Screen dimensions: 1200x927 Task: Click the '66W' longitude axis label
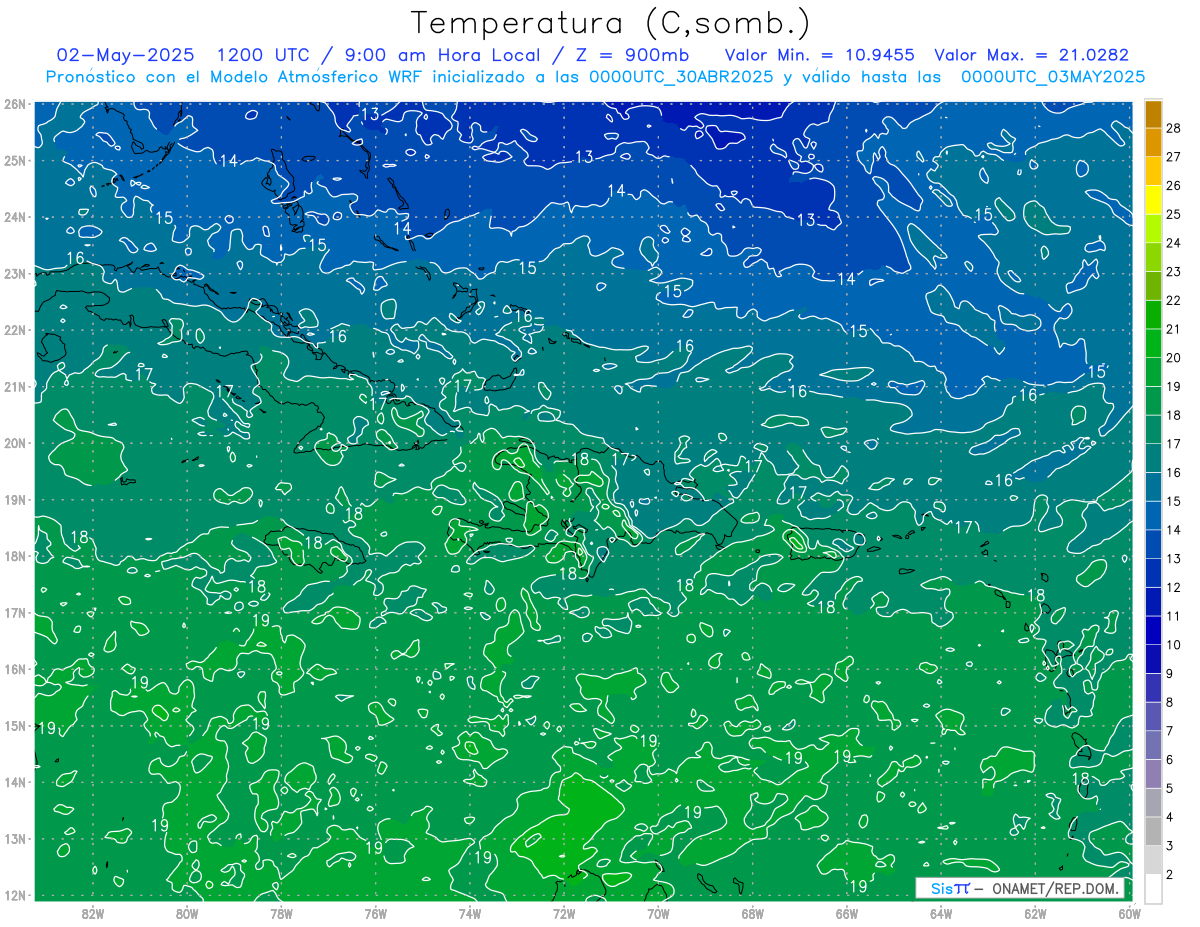(x=847, y=912)
